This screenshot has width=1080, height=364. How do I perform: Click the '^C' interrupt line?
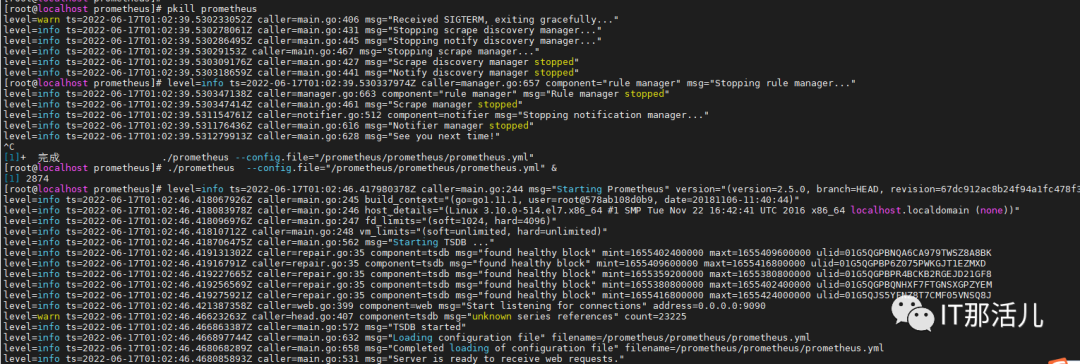(x=8, y=146)
